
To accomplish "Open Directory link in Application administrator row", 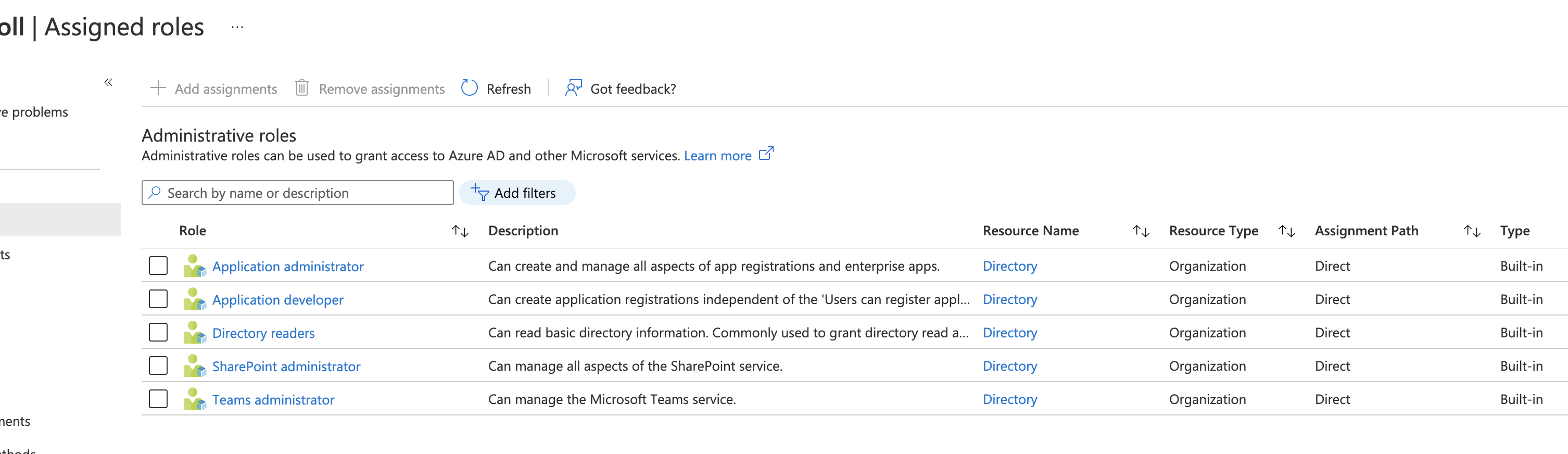I will click(x=1010, y=266).
